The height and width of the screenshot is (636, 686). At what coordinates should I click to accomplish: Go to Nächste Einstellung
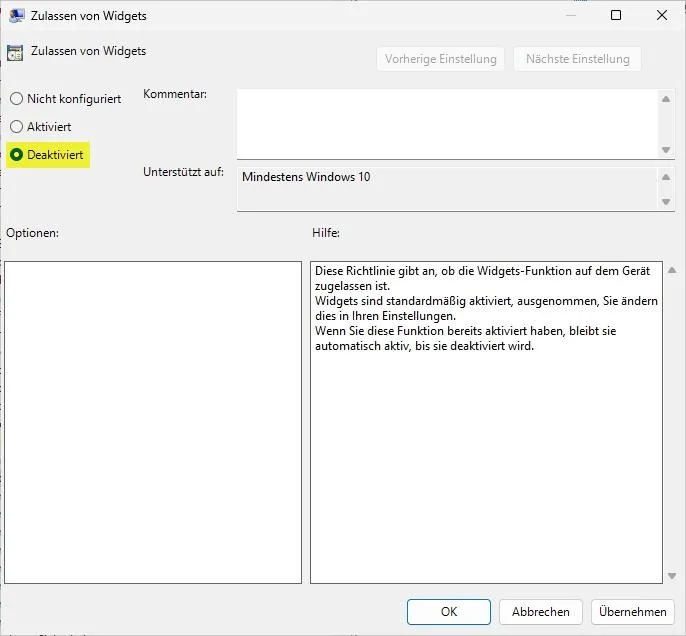(577, 59)
